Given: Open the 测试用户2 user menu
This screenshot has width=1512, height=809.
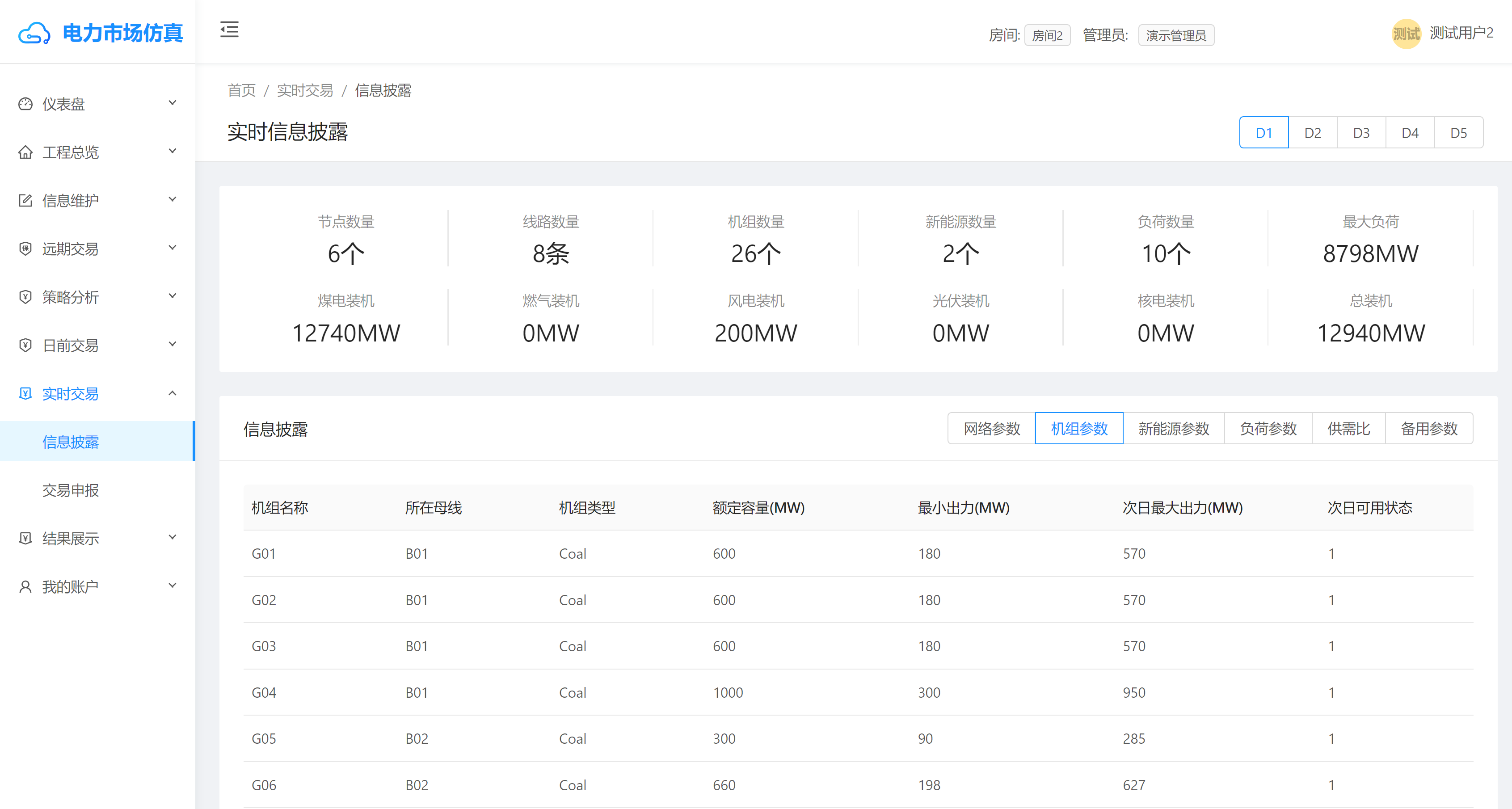Looking at the screenshot, I should (1461, 33).
